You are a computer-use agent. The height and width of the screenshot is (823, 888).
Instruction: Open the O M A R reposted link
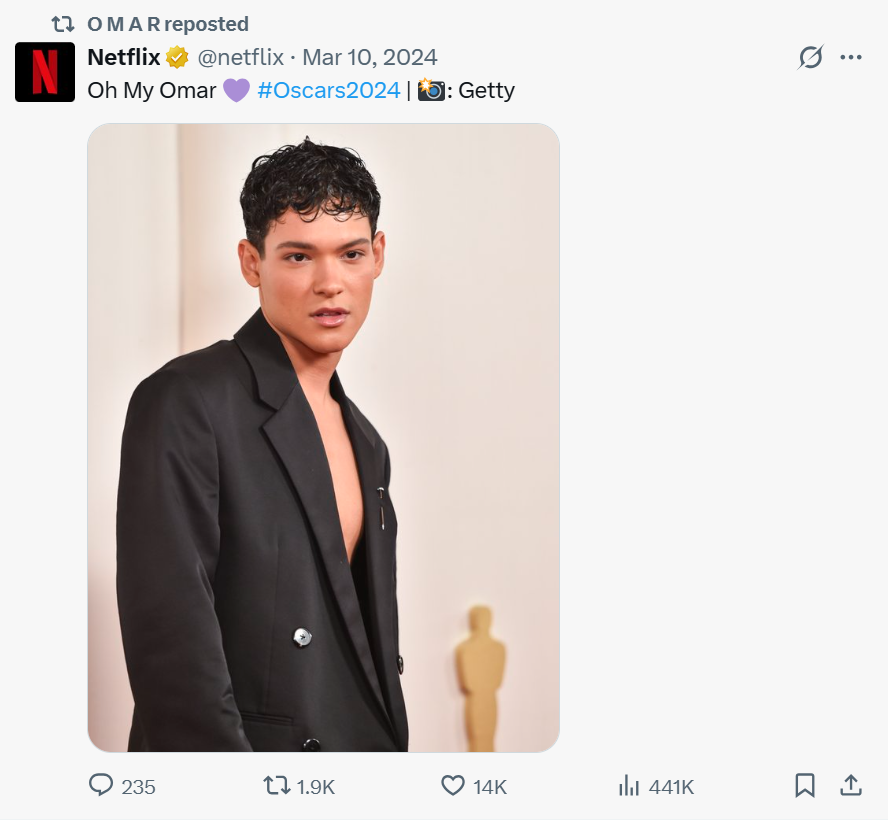coord(168,24)
